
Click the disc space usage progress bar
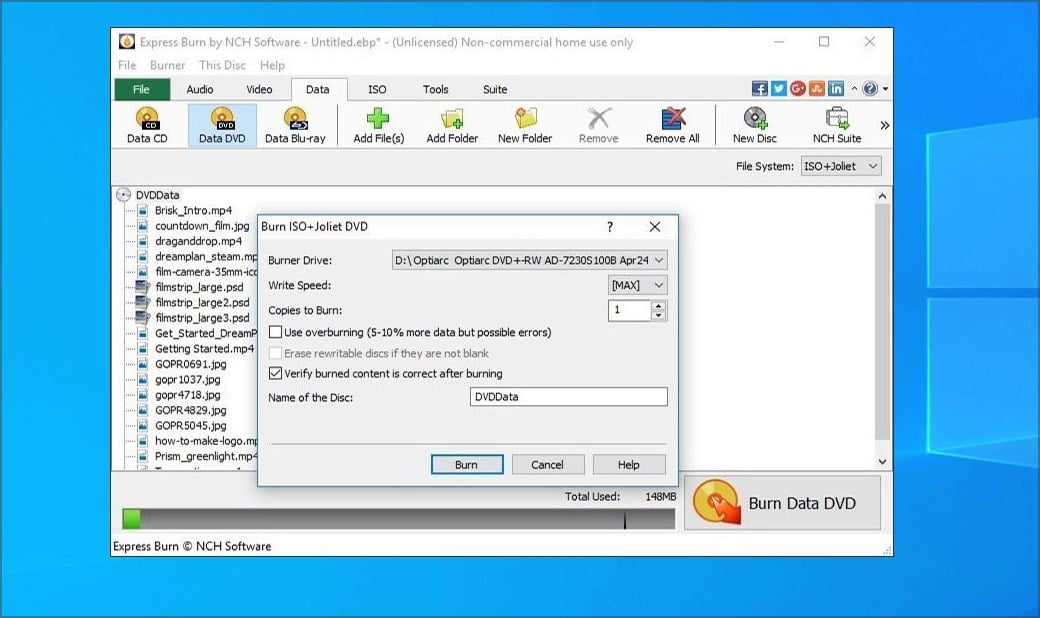coord(399,519)
